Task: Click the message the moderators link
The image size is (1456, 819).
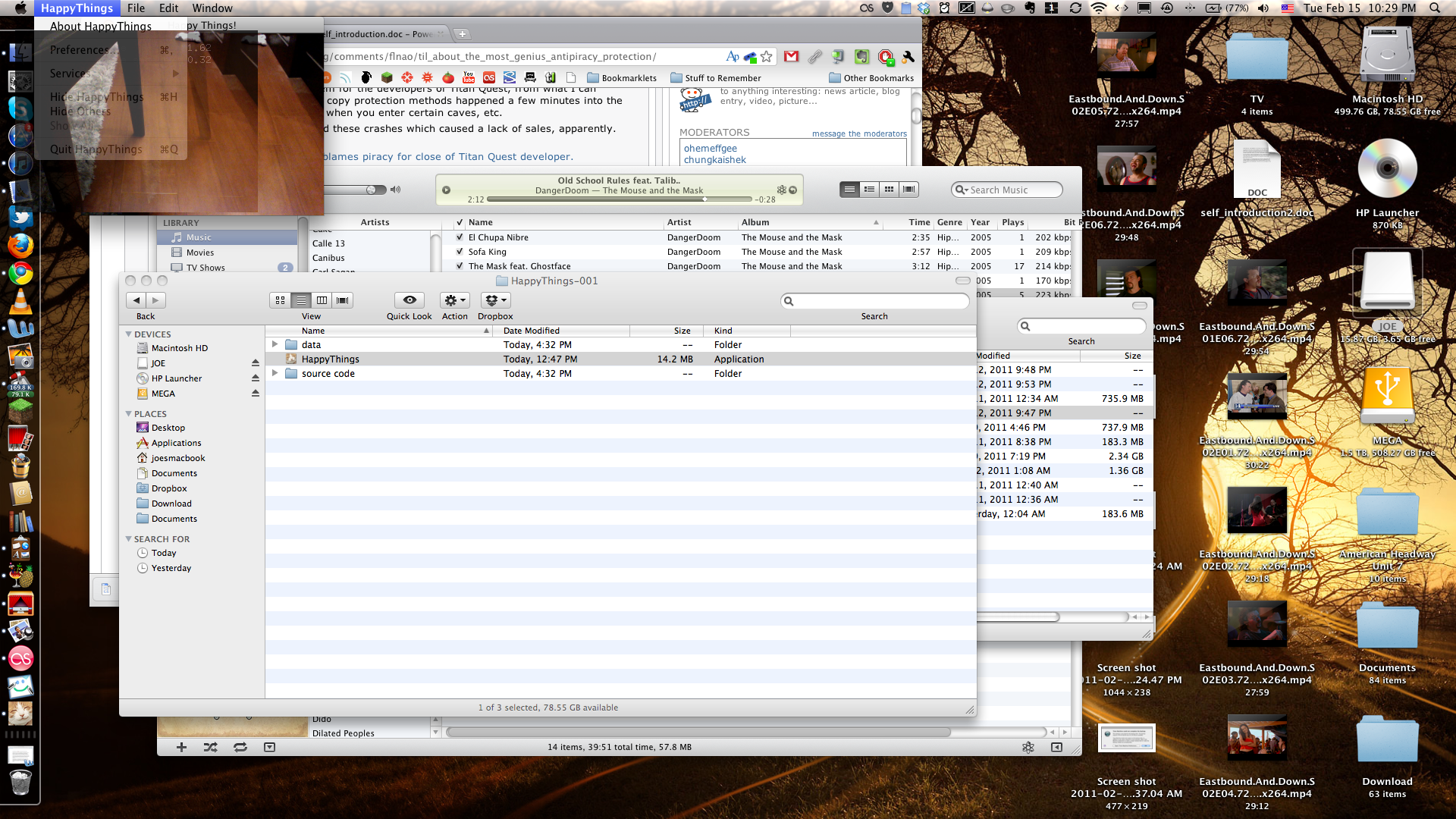Action: pyautogui.click(x=859, y=133)
